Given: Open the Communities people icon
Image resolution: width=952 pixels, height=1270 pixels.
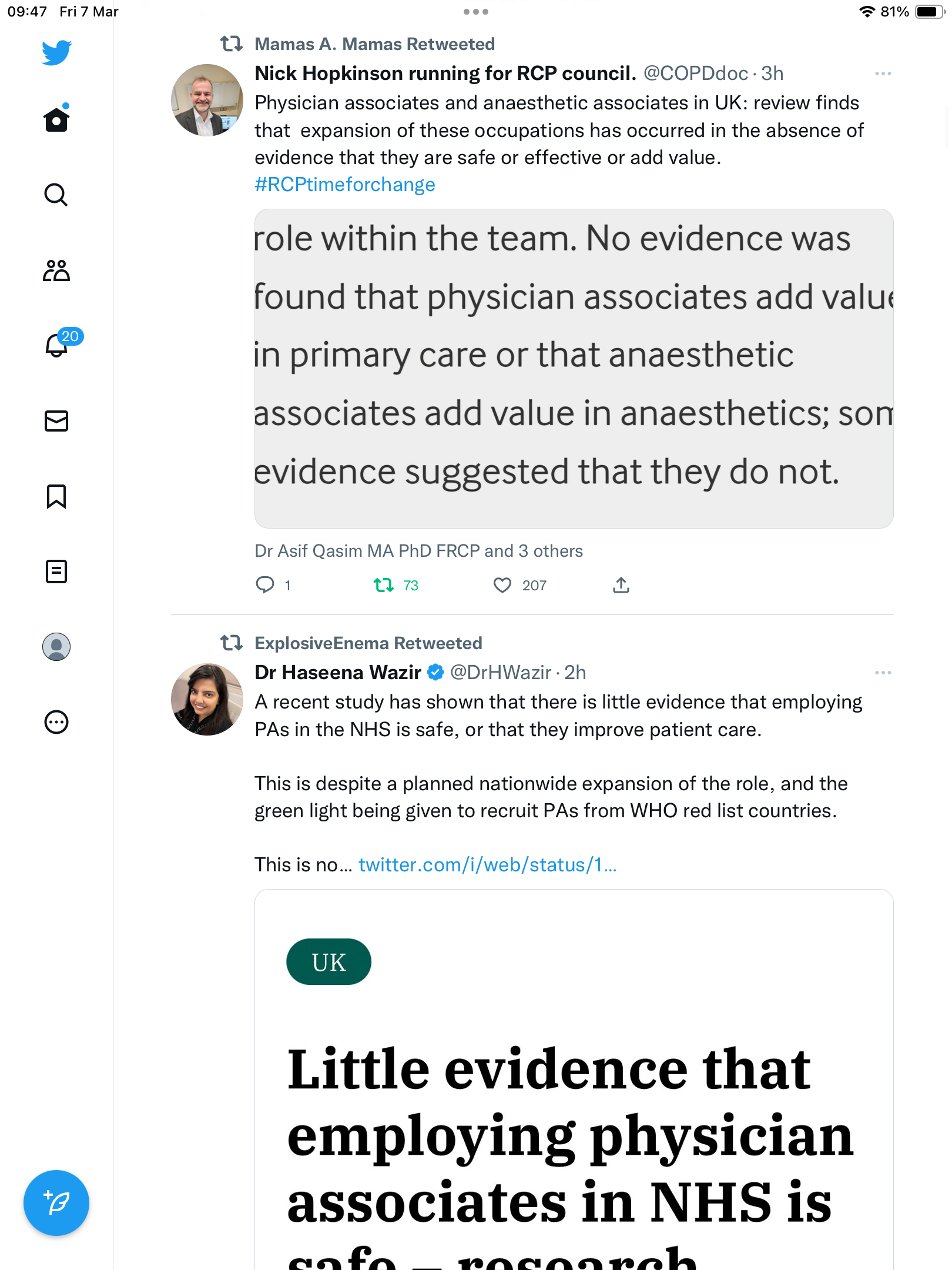Looking at the screenshot, I should pyautogui.click(x=56, y=270).
